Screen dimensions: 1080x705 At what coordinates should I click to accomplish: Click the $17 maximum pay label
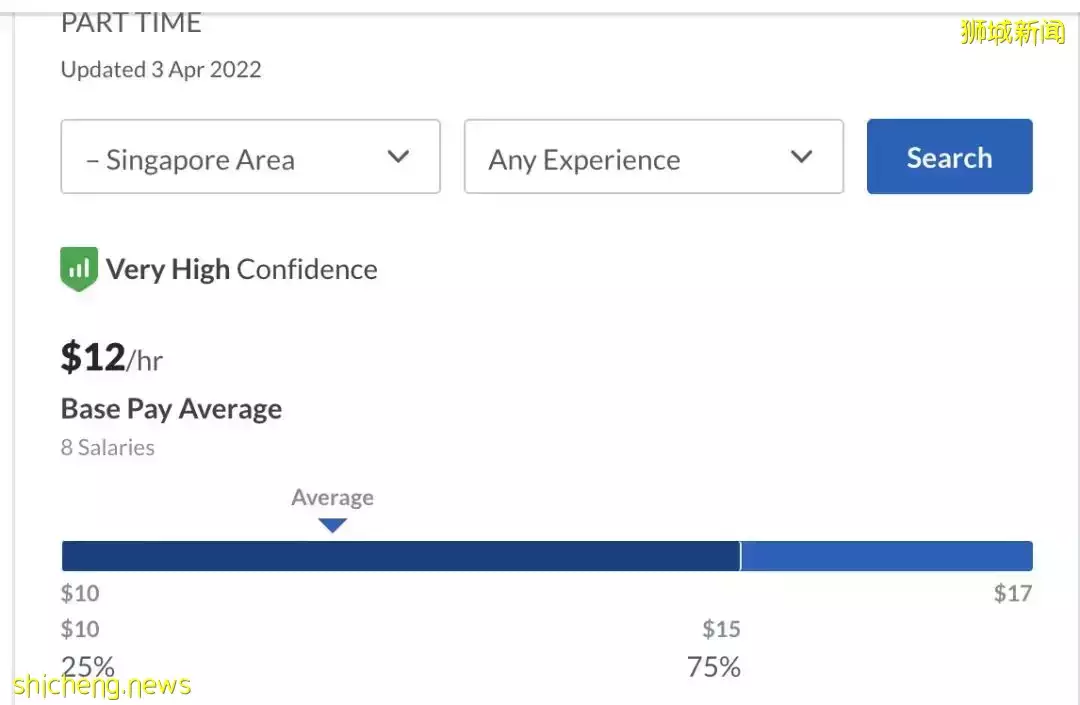pyautogui.click(x=1012, y=593)
